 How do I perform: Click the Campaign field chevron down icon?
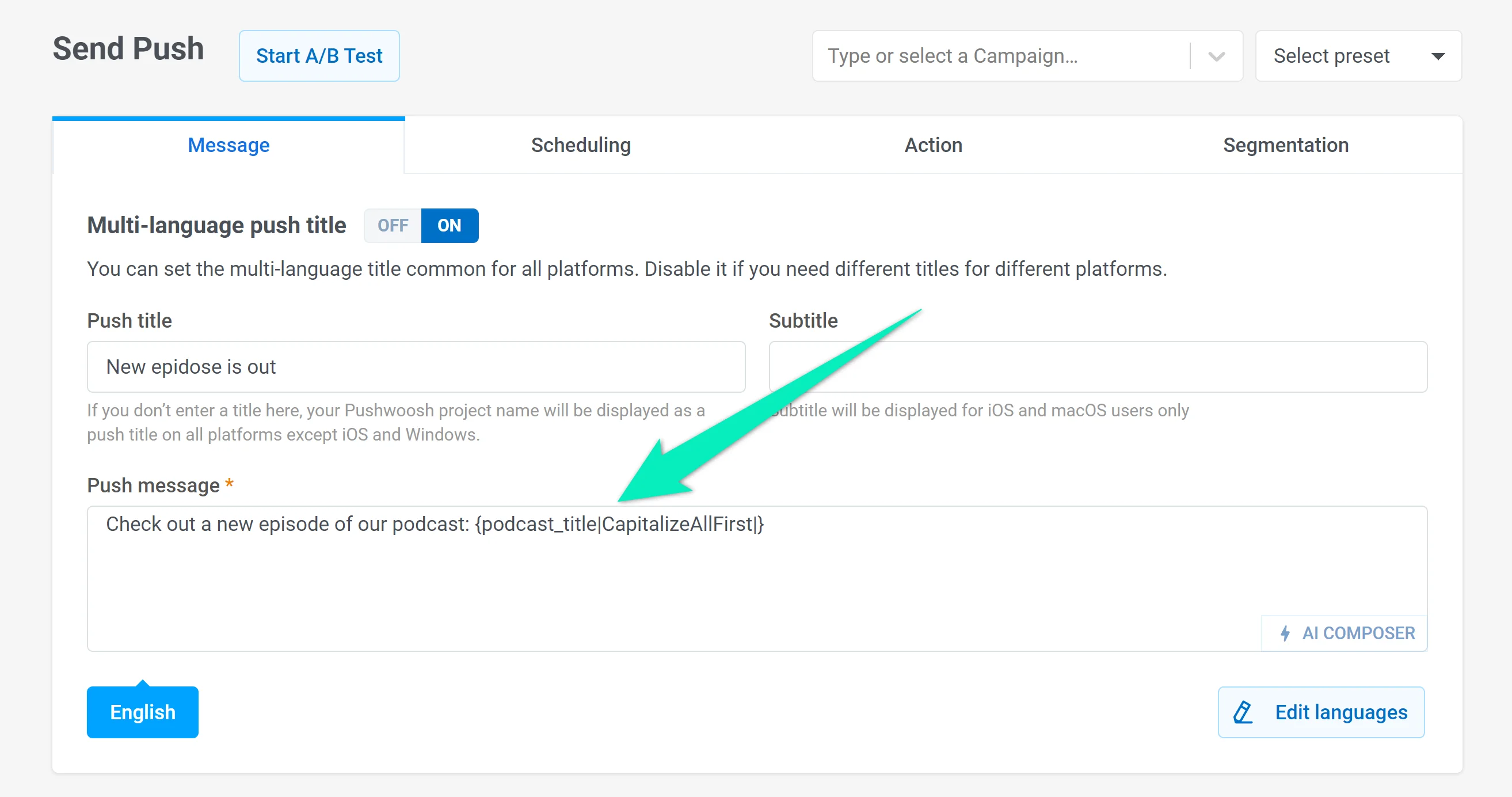(1216, 56)
